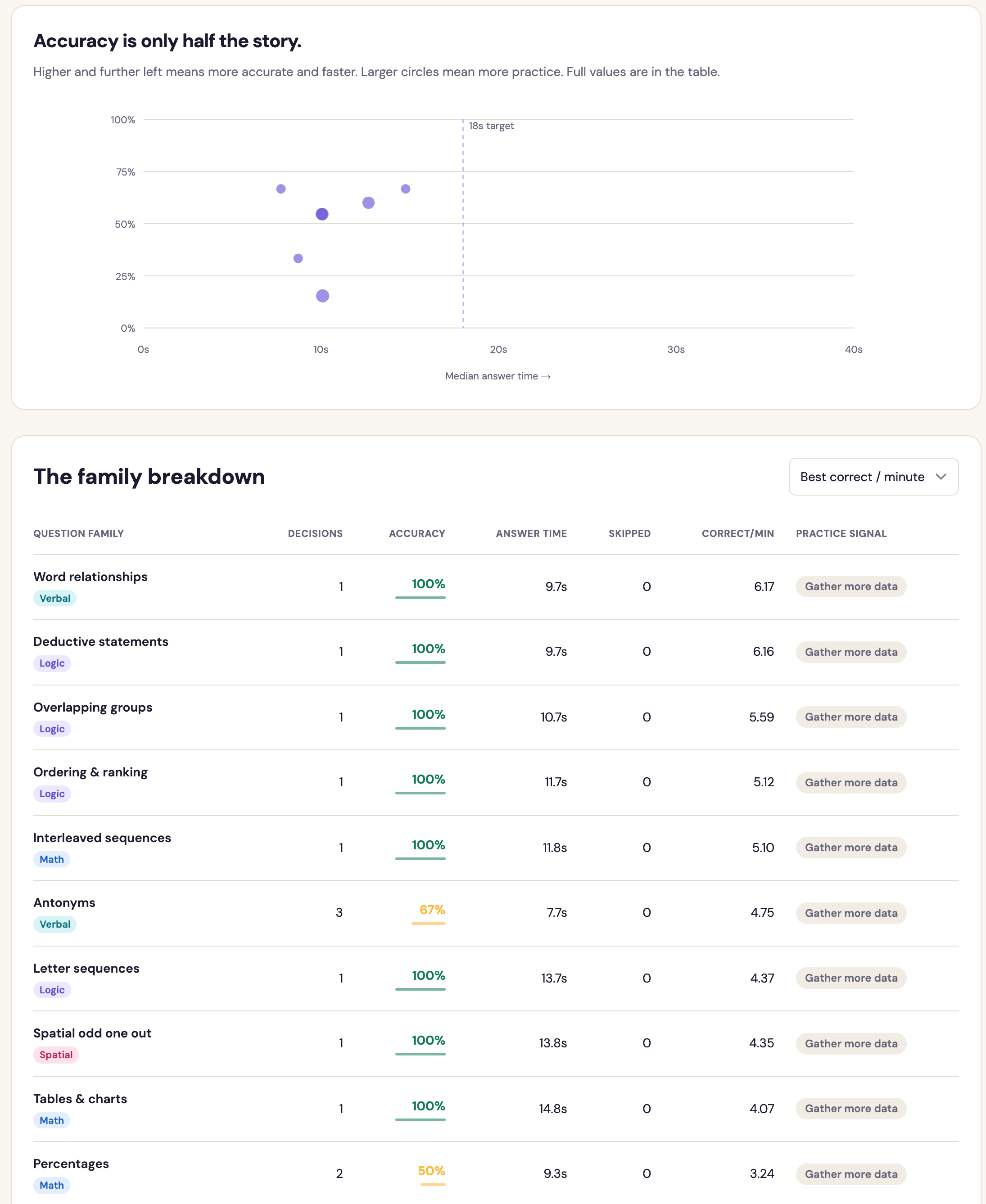This screenshot has height=1204, width=986.
Task: Select the Interleaved sequences family name
Action: (x=102, y=838)
